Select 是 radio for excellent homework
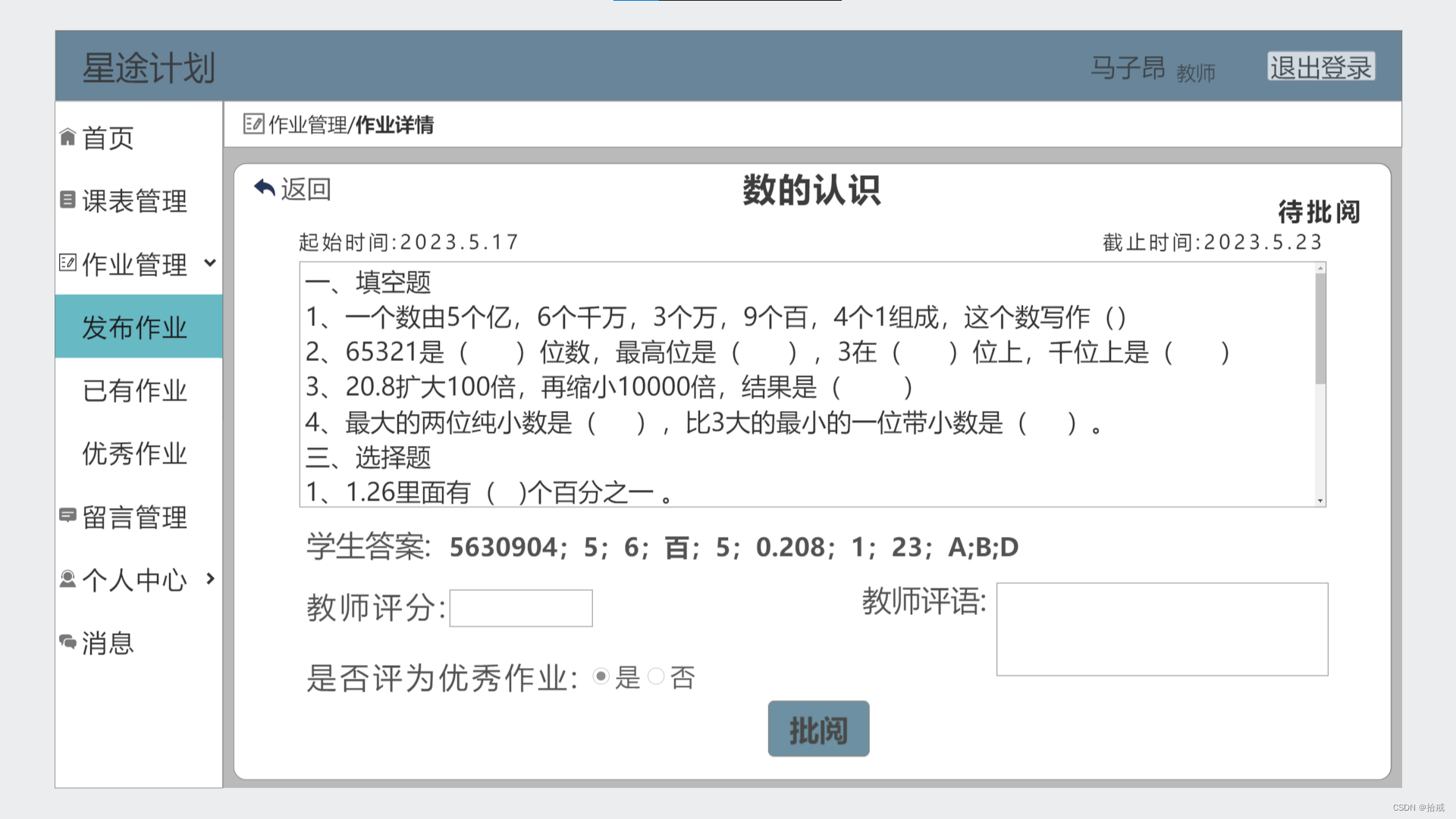Viewport: 1456px width, 819px height. click(601, 676)
